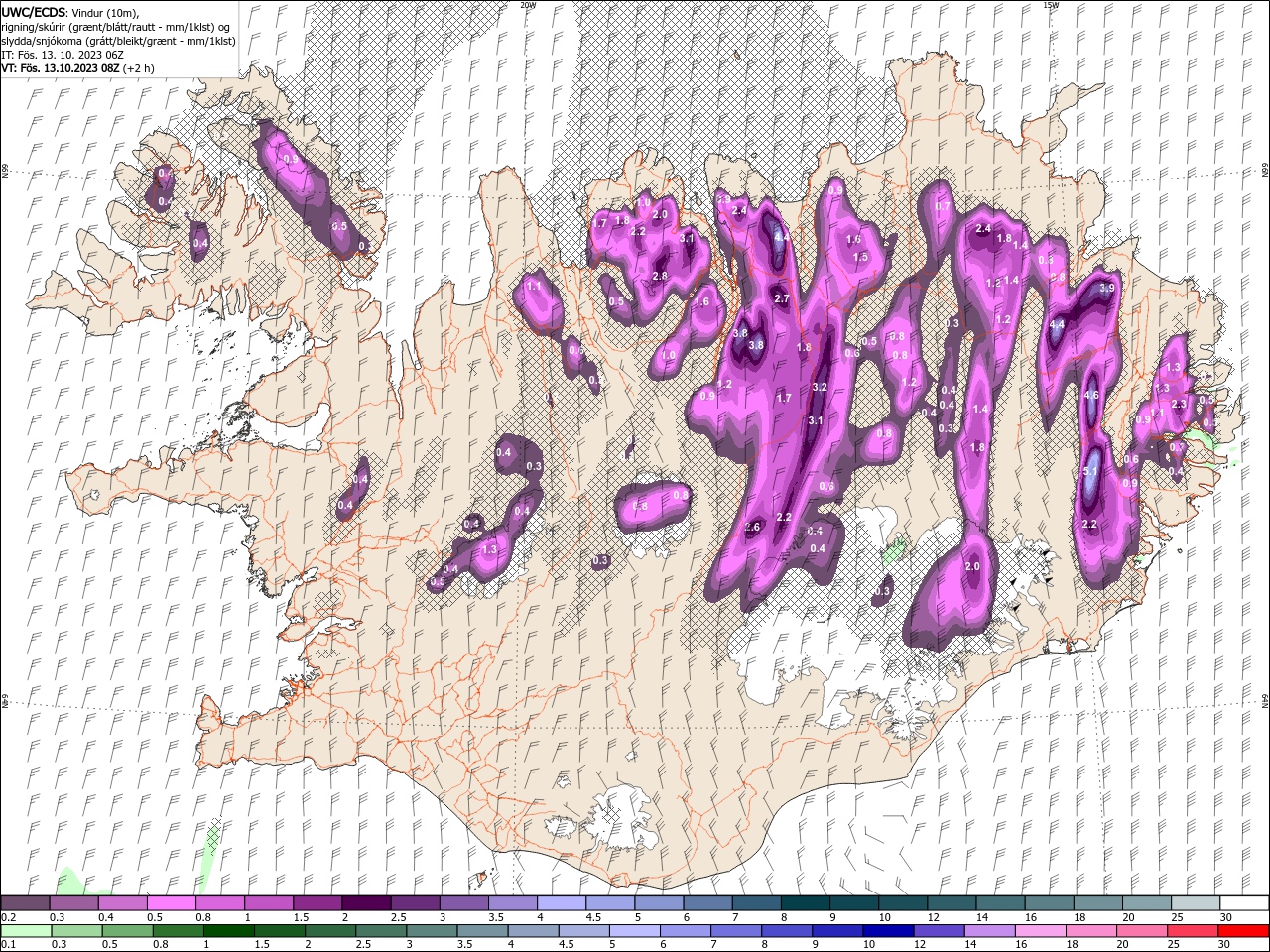Click the 5.1 snowfall value on the map
Viewport: 1270px width, 952px height.
[1090, 471]
